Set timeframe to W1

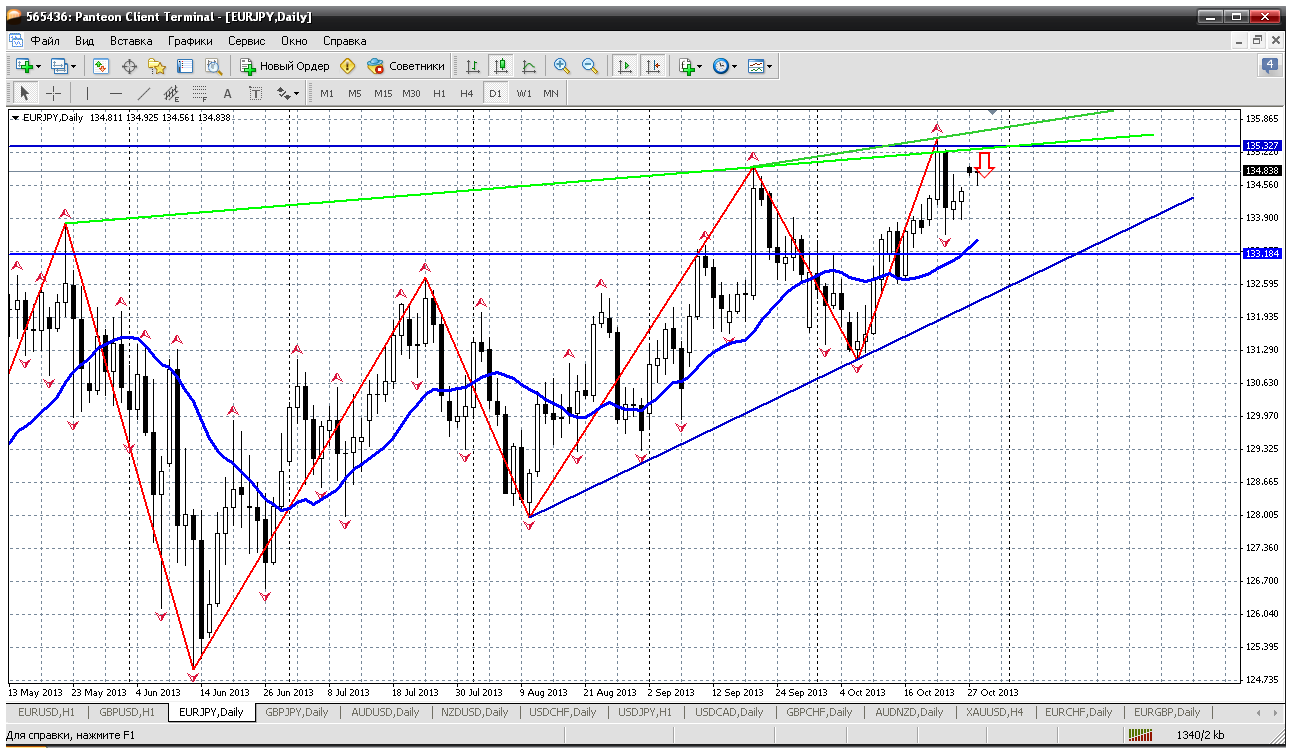point(523,93)
